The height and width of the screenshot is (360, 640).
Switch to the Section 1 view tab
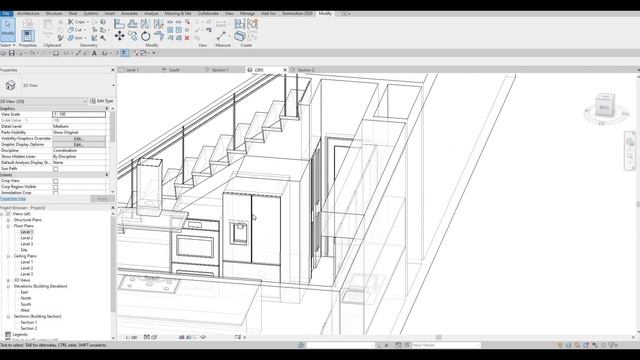coord(220,70)
